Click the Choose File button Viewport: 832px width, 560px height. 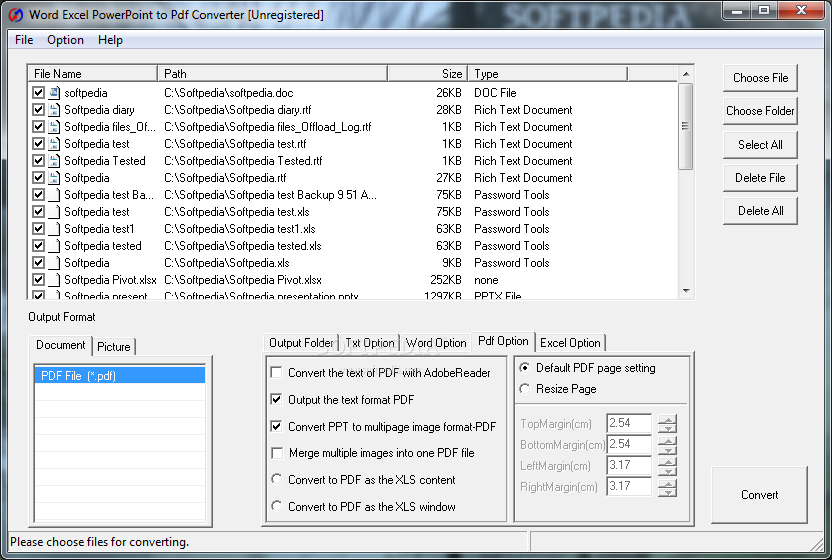[760, 78]
